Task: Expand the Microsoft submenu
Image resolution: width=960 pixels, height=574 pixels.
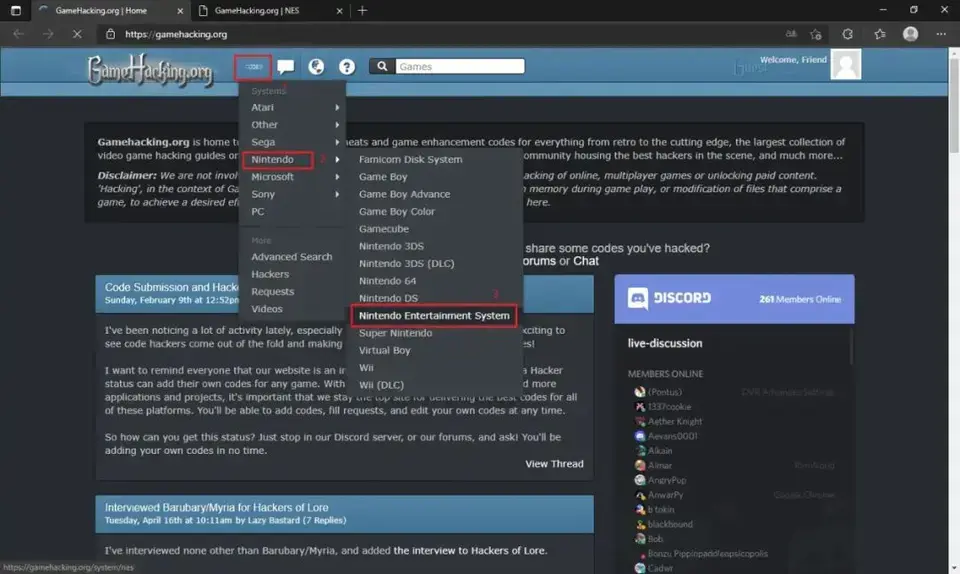Action: [293, 177]
